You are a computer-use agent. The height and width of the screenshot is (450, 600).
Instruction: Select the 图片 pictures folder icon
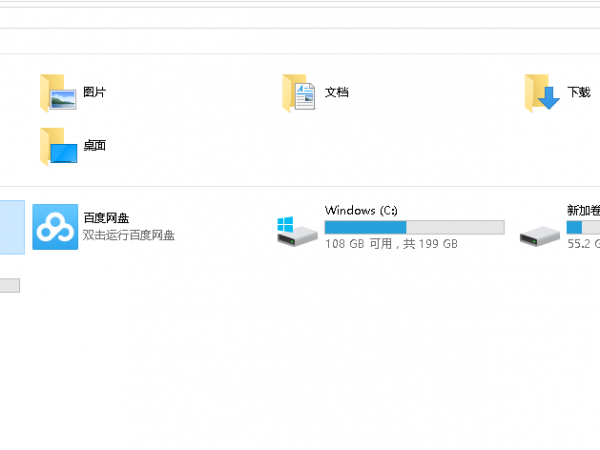[x=58, y=93]
